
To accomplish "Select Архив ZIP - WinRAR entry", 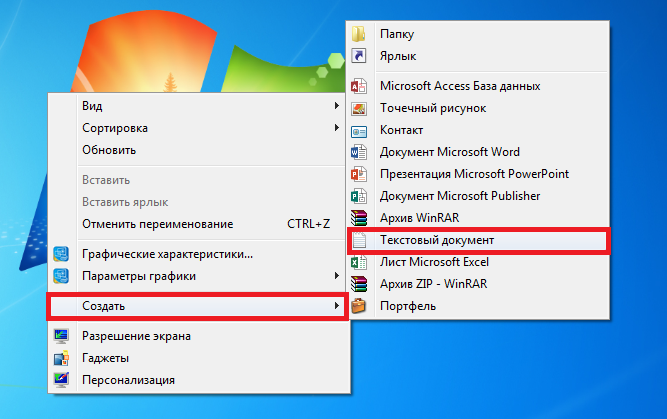I will tap(478, 284).
